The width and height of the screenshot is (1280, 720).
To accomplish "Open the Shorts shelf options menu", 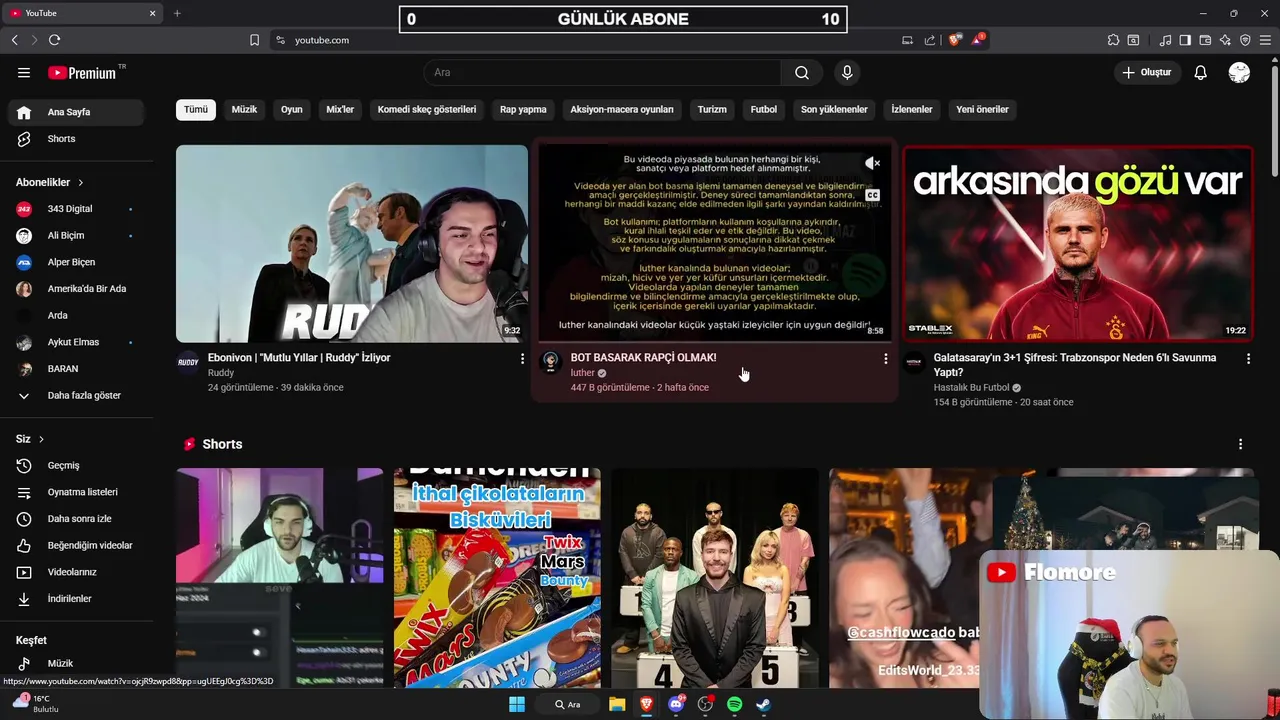I will 1240,444.
